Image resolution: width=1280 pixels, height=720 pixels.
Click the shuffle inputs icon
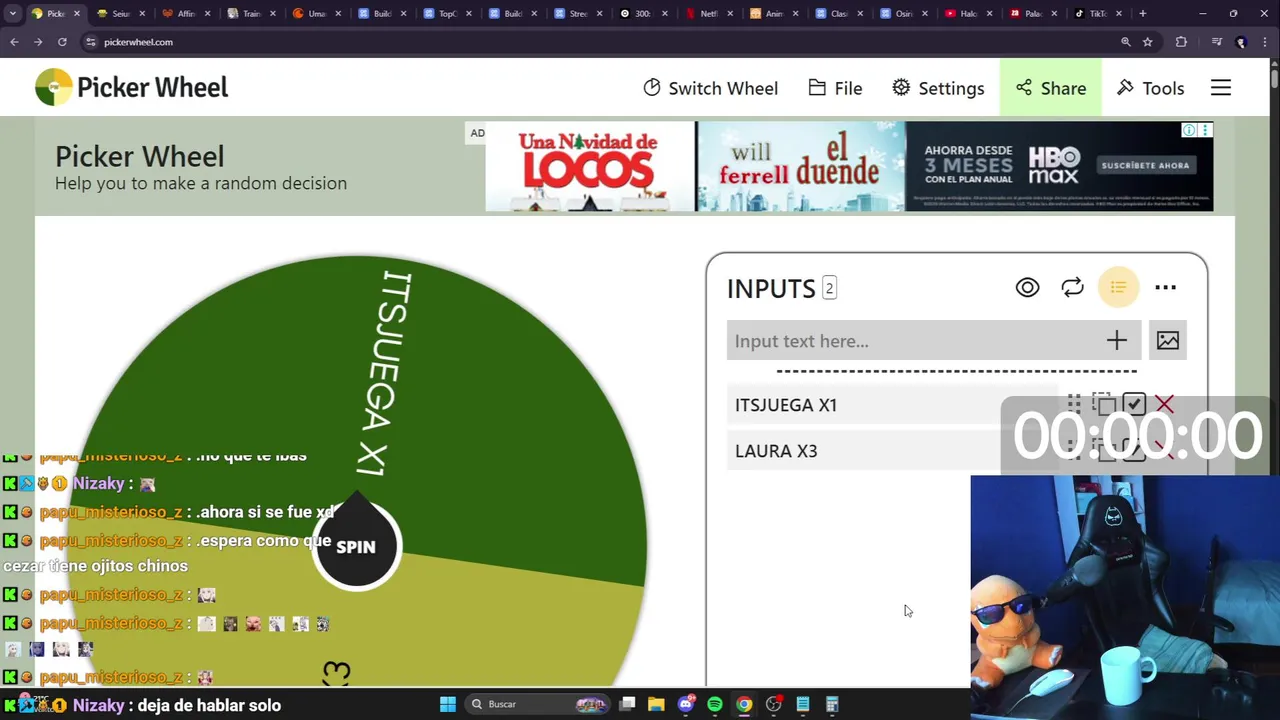click(1072, 288)
